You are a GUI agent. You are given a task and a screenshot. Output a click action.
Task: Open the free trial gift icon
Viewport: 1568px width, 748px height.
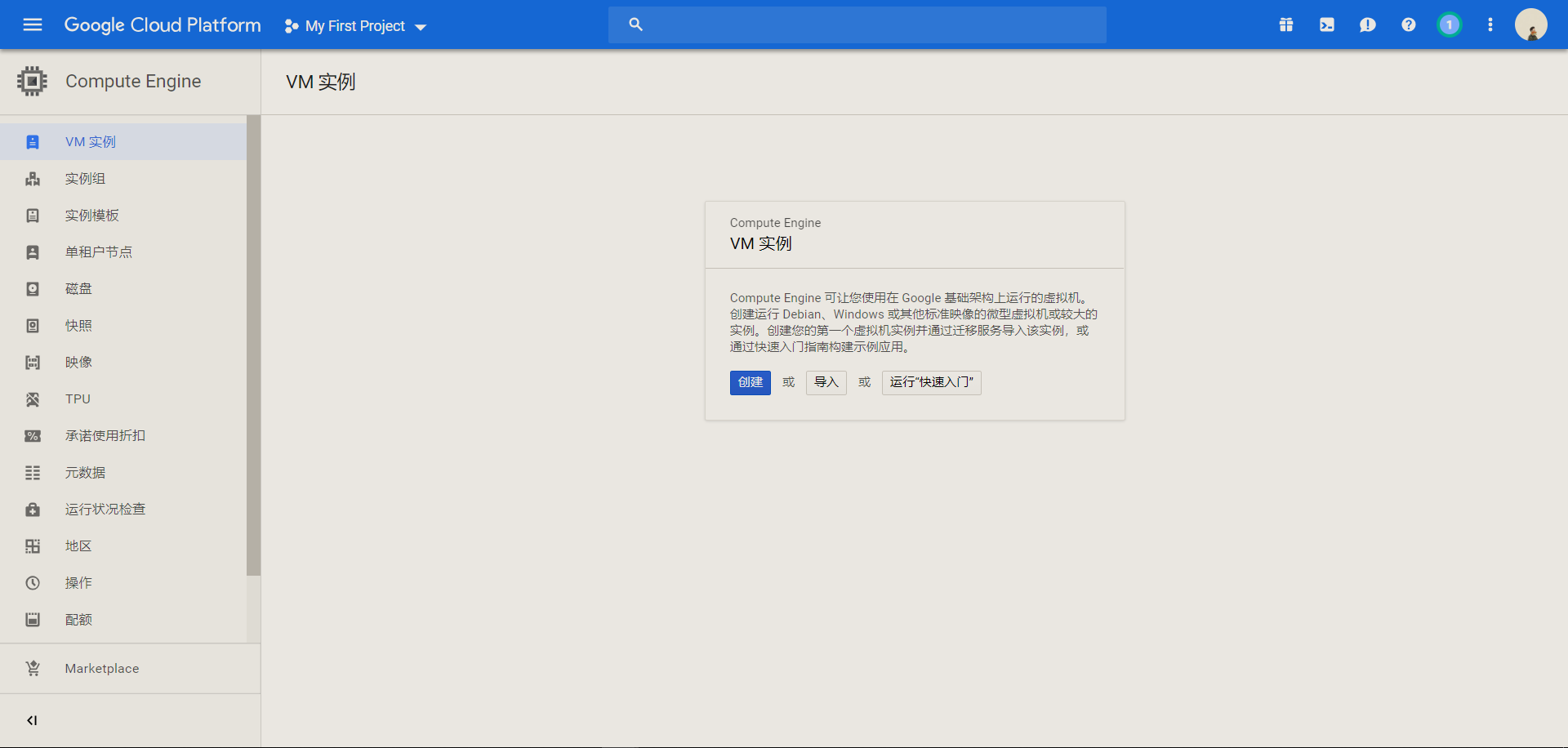coord(1286,24)
